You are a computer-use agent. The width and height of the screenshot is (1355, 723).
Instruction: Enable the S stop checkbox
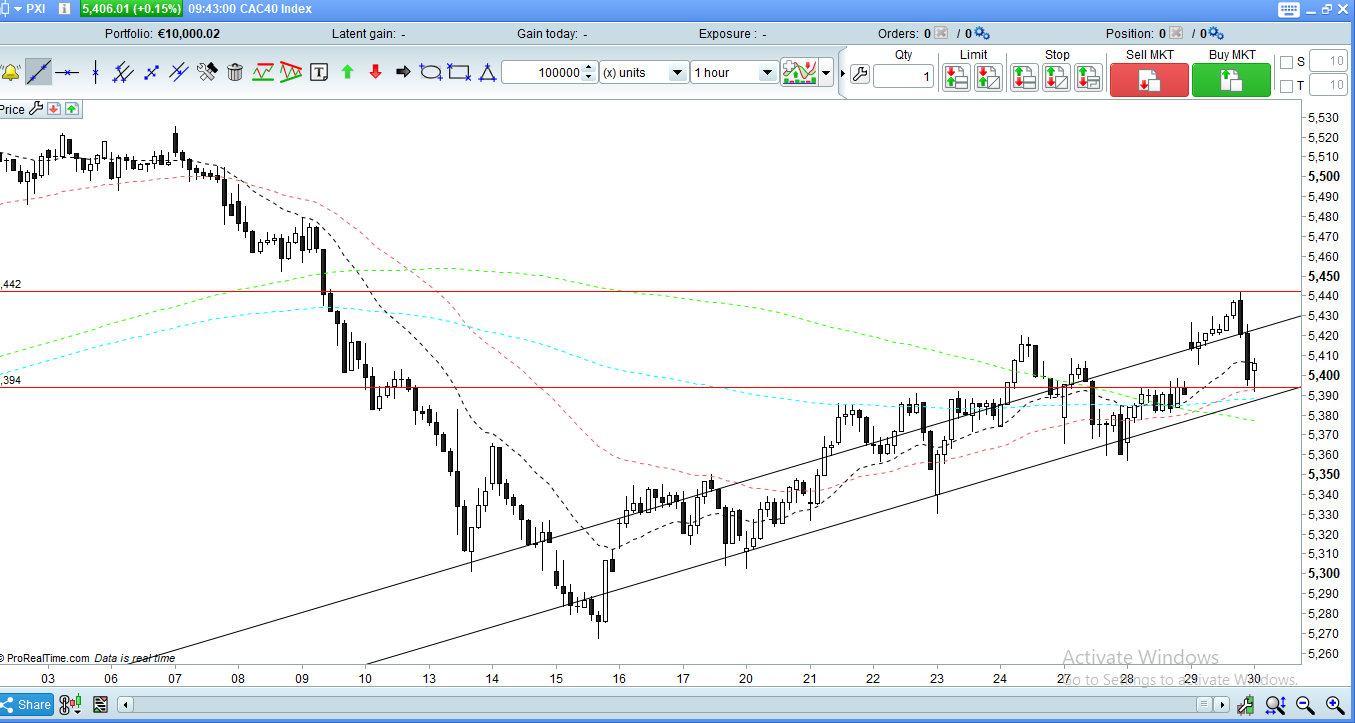coord(1287,62)
